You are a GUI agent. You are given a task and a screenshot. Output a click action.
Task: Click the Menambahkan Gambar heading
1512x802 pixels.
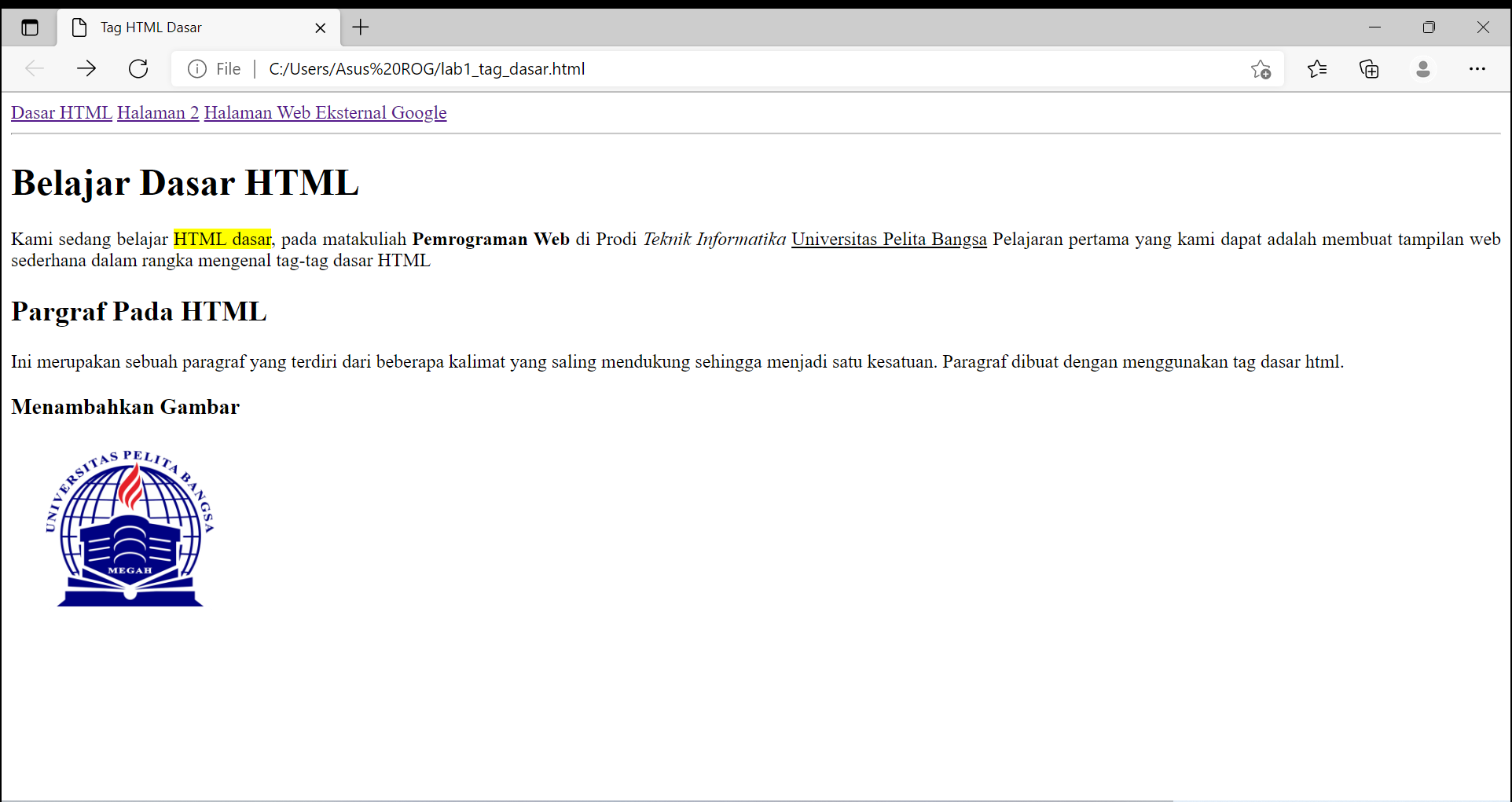(x=126, y=407)
